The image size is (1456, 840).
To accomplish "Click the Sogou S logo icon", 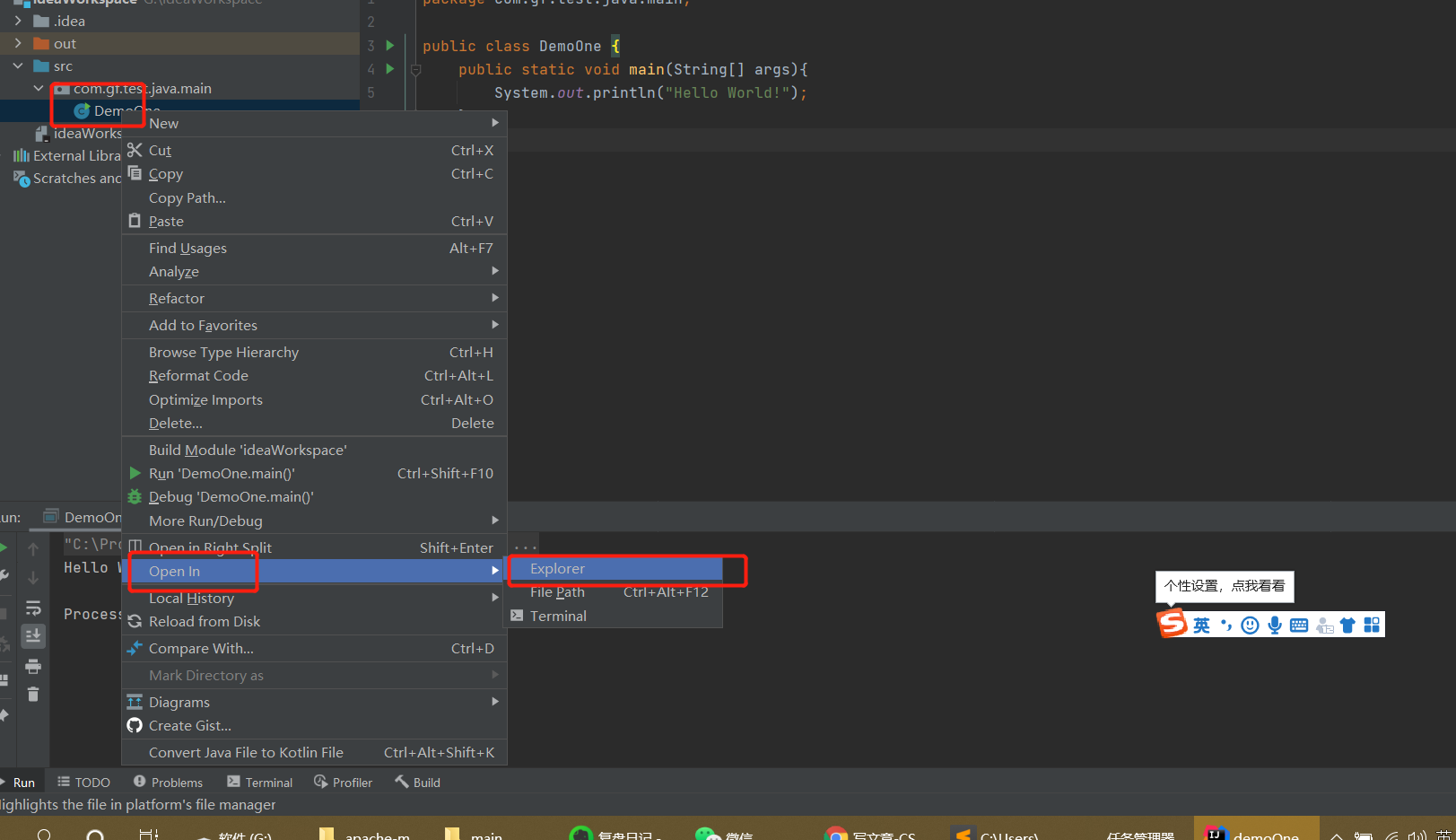I will pos(1173,623).
